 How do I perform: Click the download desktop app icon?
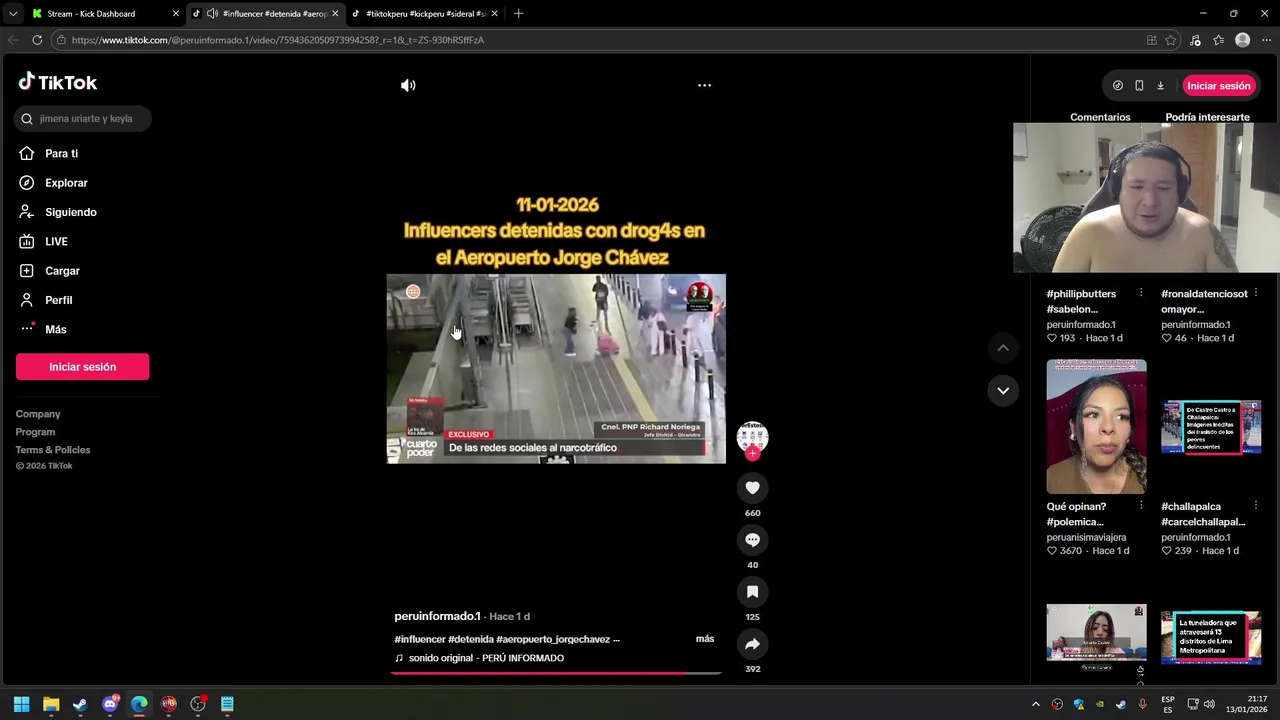[1160, 86]
